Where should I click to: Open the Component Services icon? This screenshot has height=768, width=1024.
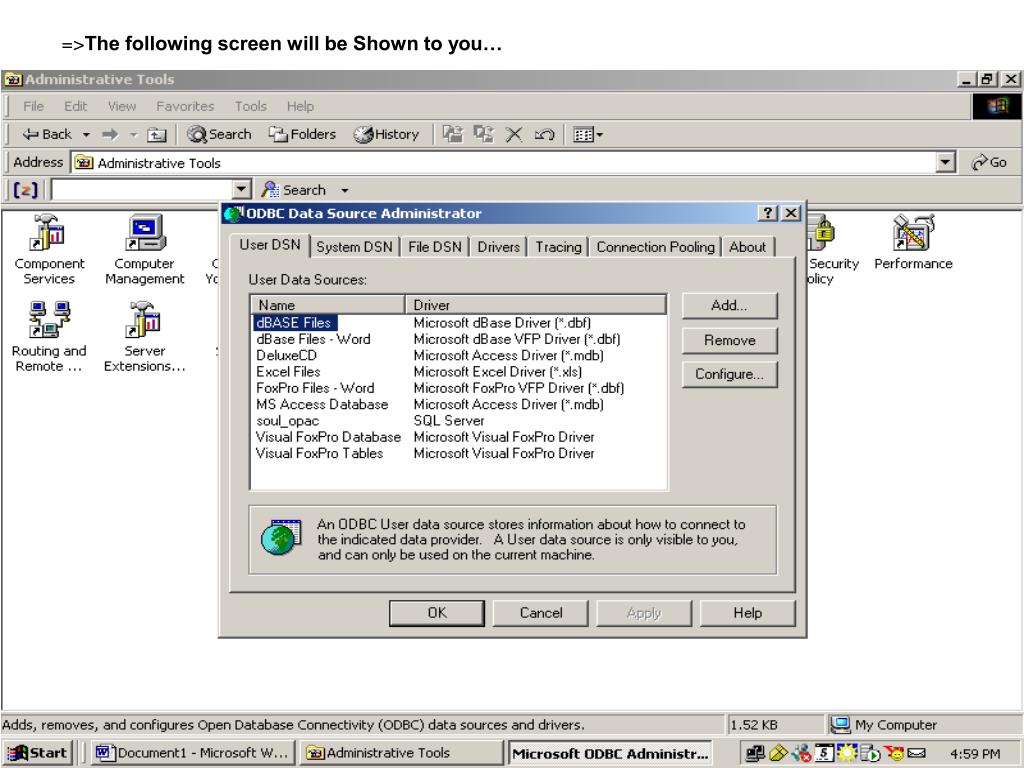pos(49,249)
